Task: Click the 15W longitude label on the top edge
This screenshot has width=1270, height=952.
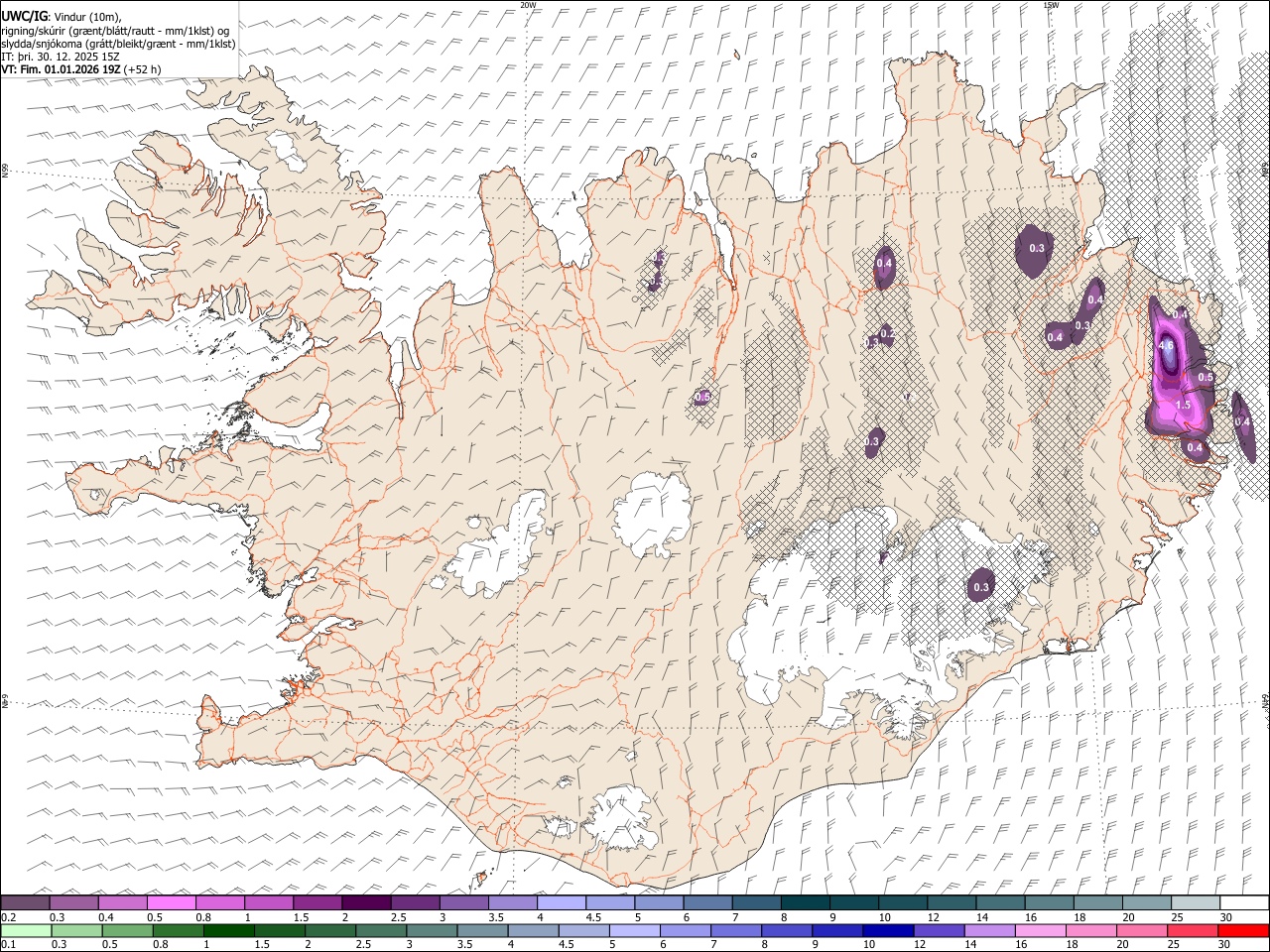Action: pyautogui.click(x=1051, y=5)
